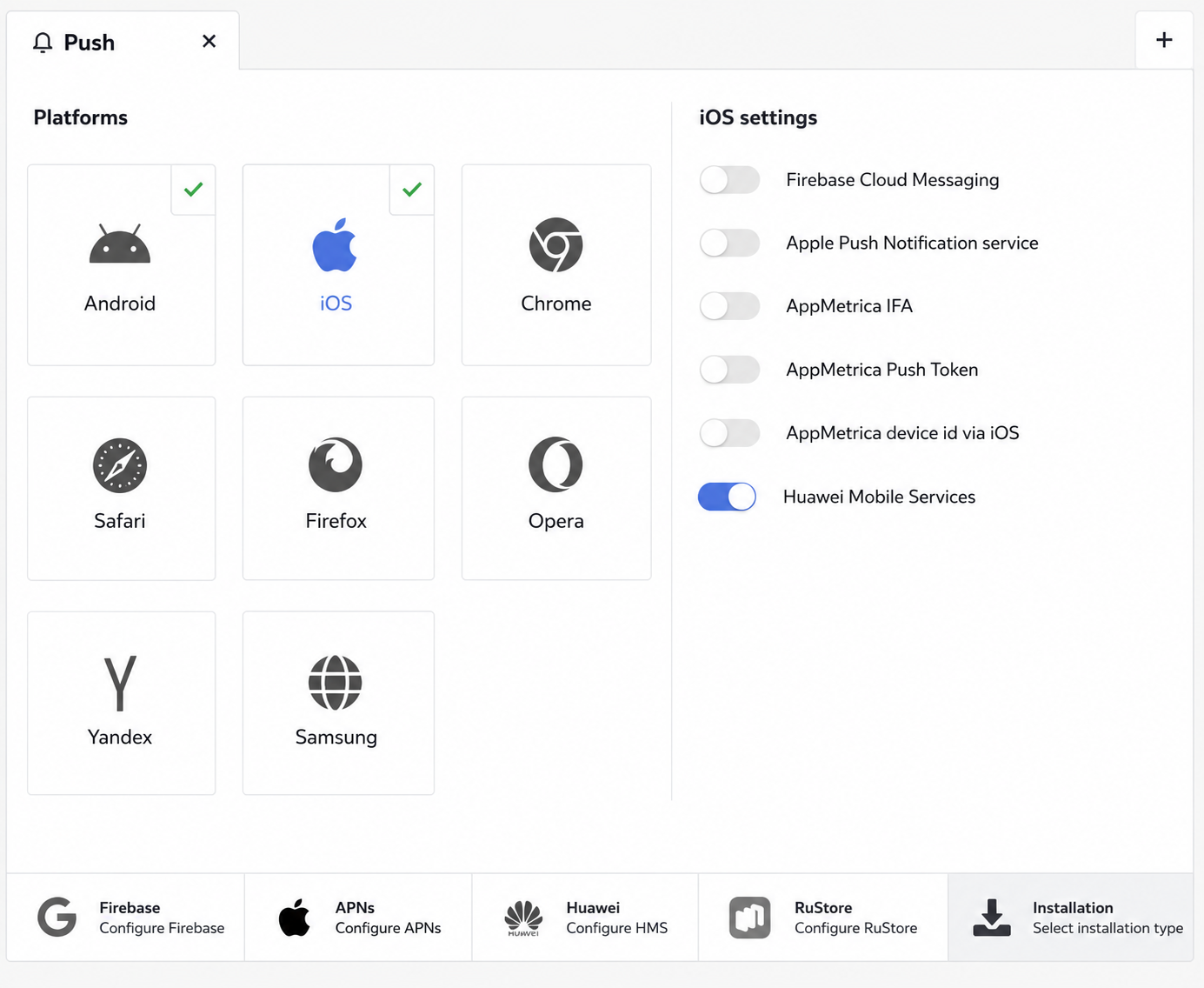This screenshot has height=988, width=1204.
Task: Close the Push tab
Action: click(209, 41)
